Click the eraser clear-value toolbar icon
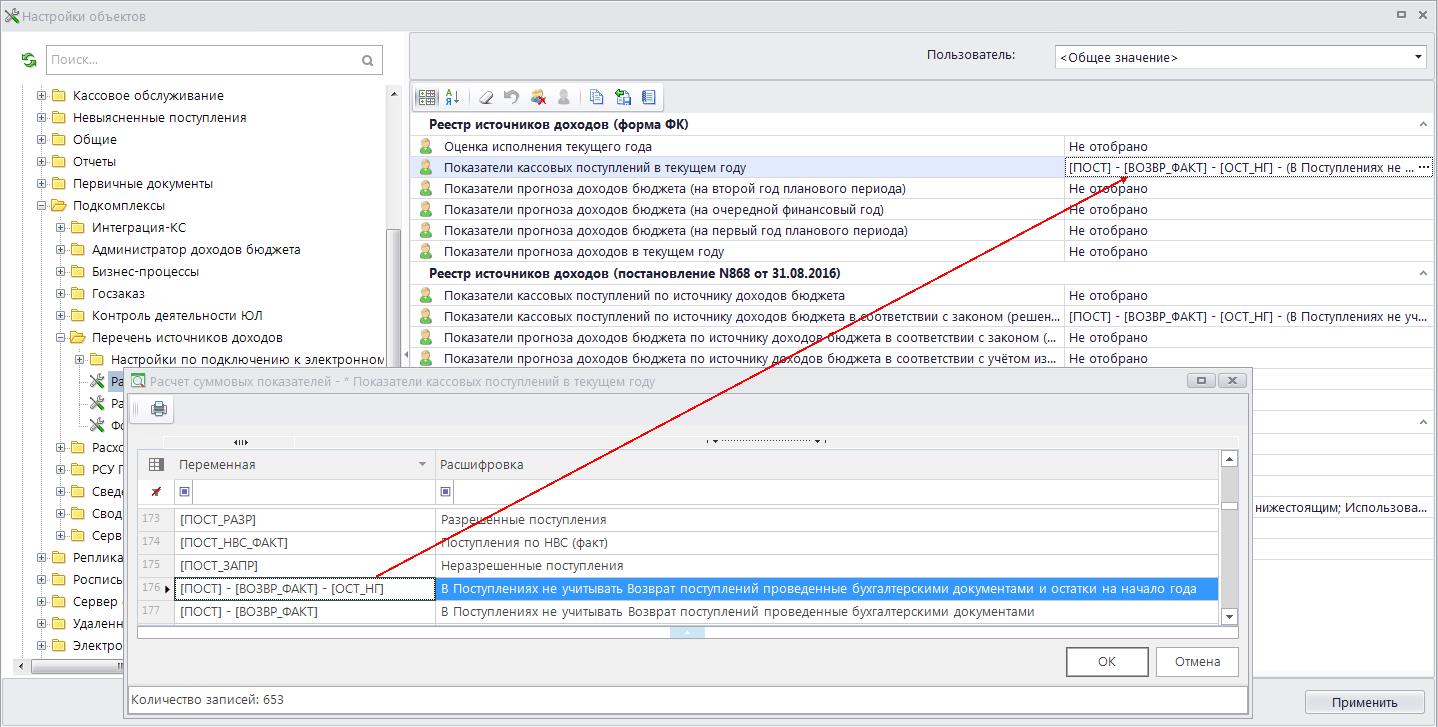 coord(486,97)
